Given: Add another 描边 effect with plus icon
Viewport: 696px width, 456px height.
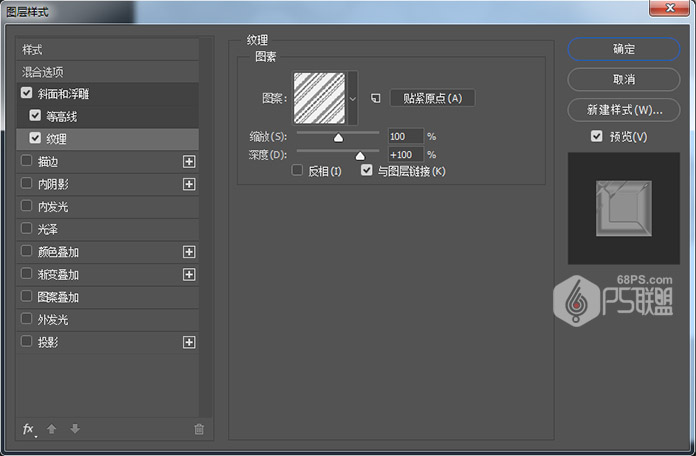Looking at the screenshot, I should tap(189, 162).
